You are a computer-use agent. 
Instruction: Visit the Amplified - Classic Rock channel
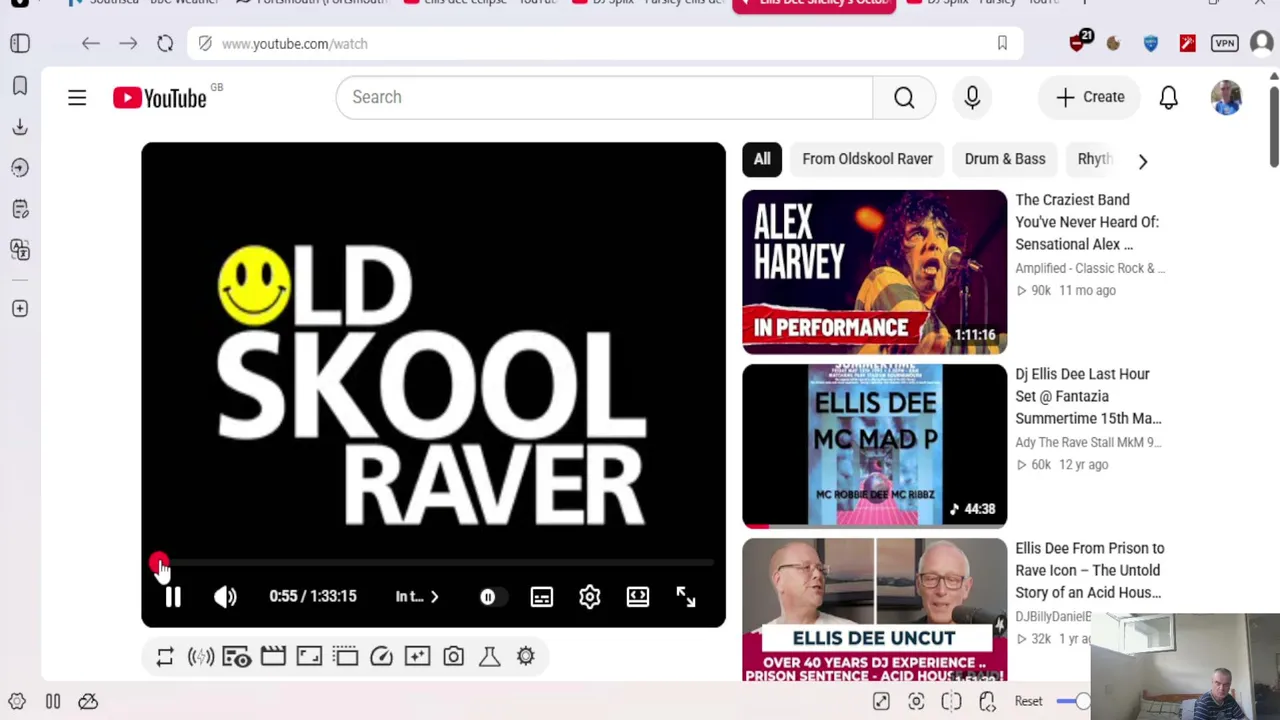pyautogui.click(x=1090, y=268)
